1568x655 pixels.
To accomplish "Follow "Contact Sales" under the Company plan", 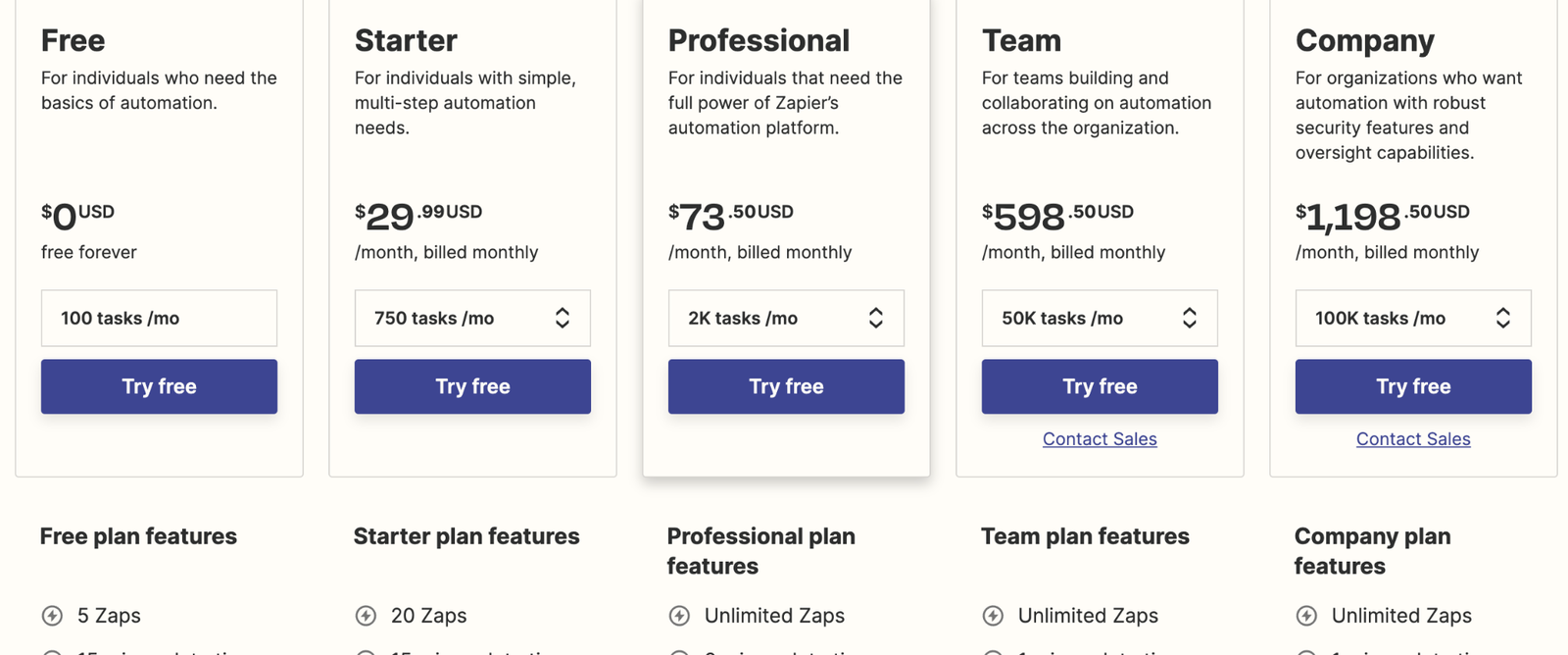I will 1413,439.
